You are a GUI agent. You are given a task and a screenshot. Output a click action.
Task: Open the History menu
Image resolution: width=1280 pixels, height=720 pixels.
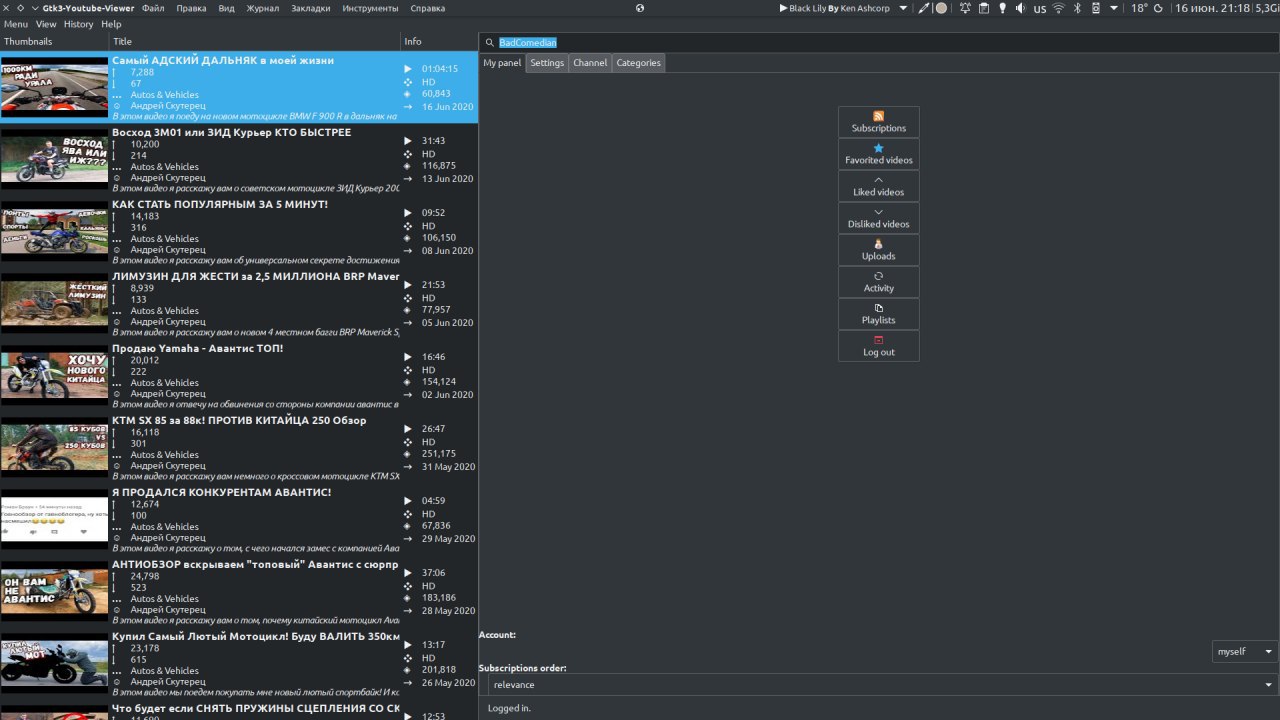coord(78,24)
